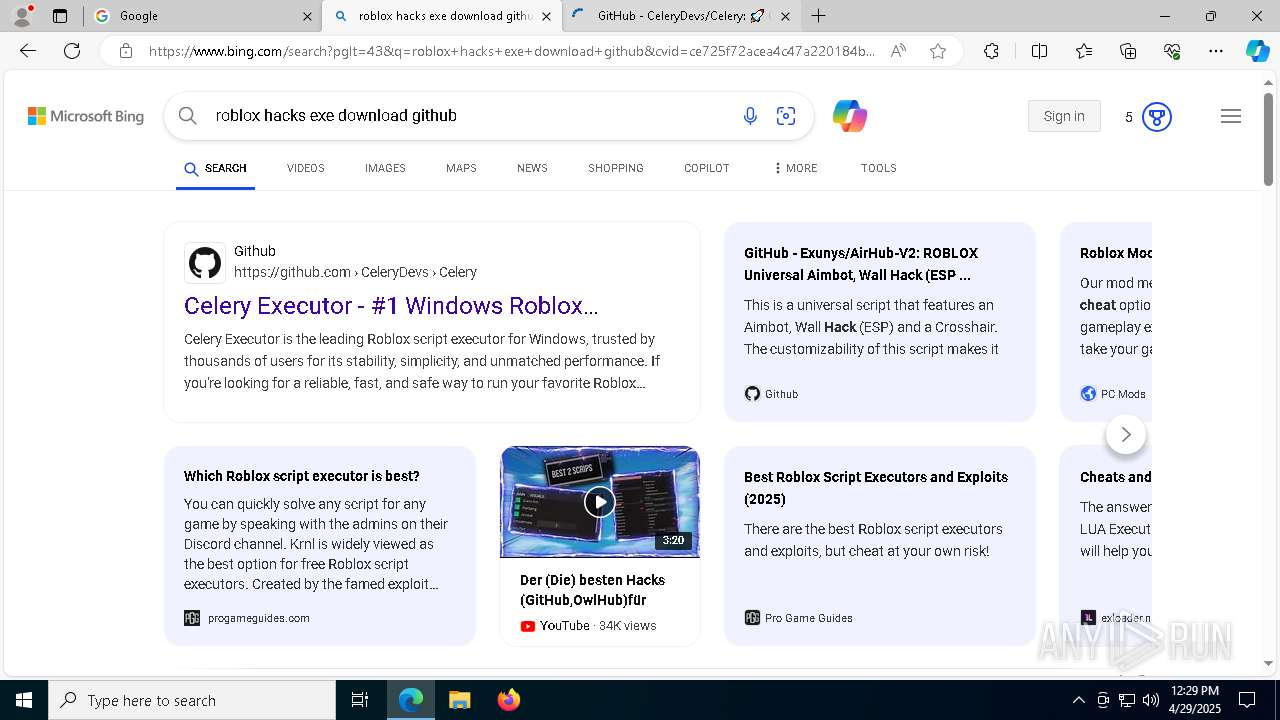This screenshot has width=1280, height=720.
Task: Select the MAPS search tab
Action: click(x=461, y=168)
